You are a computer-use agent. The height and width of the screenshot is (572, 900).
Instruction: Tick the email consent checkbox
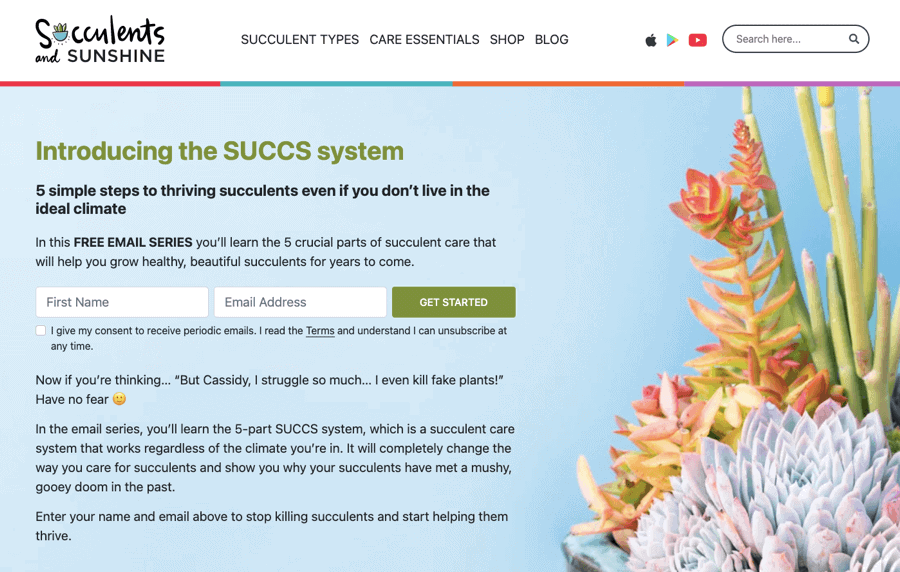coord(41,330)
